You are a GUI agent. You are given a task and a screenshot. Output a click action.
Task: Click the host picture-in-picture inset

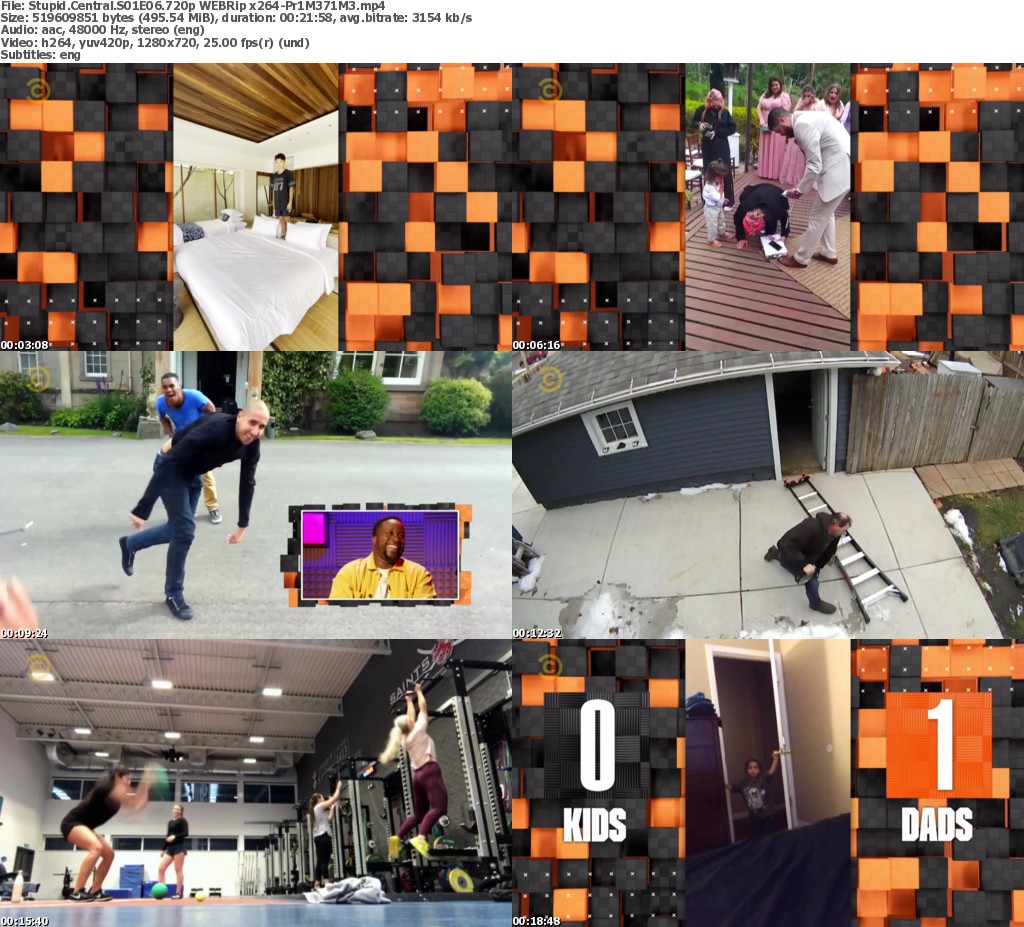coord(379,555)
